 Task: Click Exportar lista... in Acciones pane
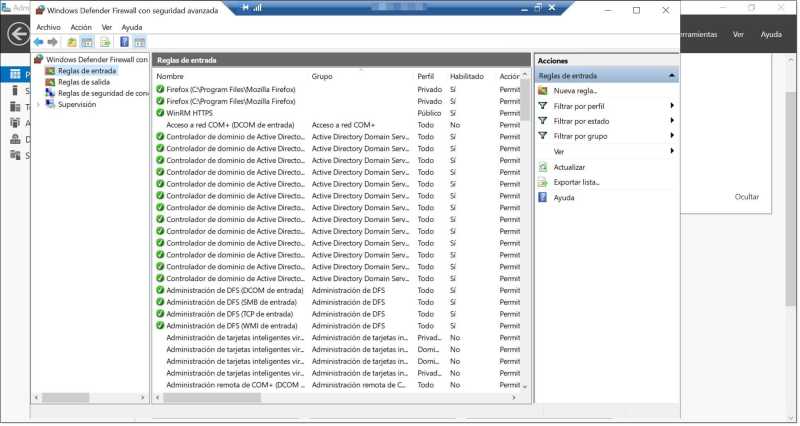(577, 182)
